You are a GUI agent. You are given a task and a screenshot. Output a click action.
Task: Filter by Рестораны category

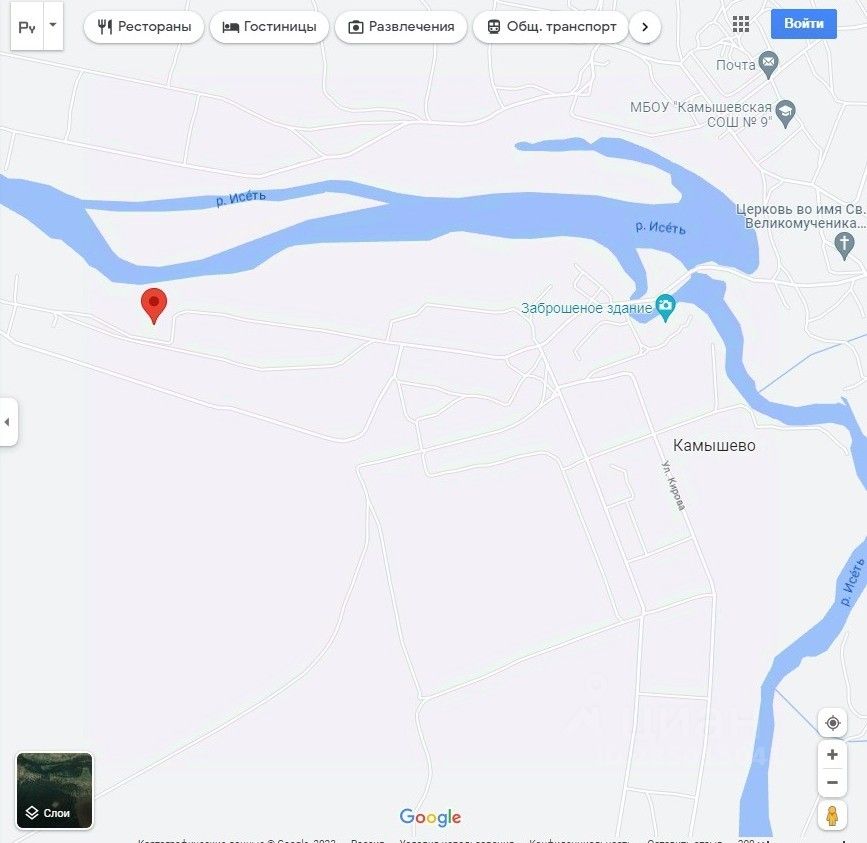144,27
